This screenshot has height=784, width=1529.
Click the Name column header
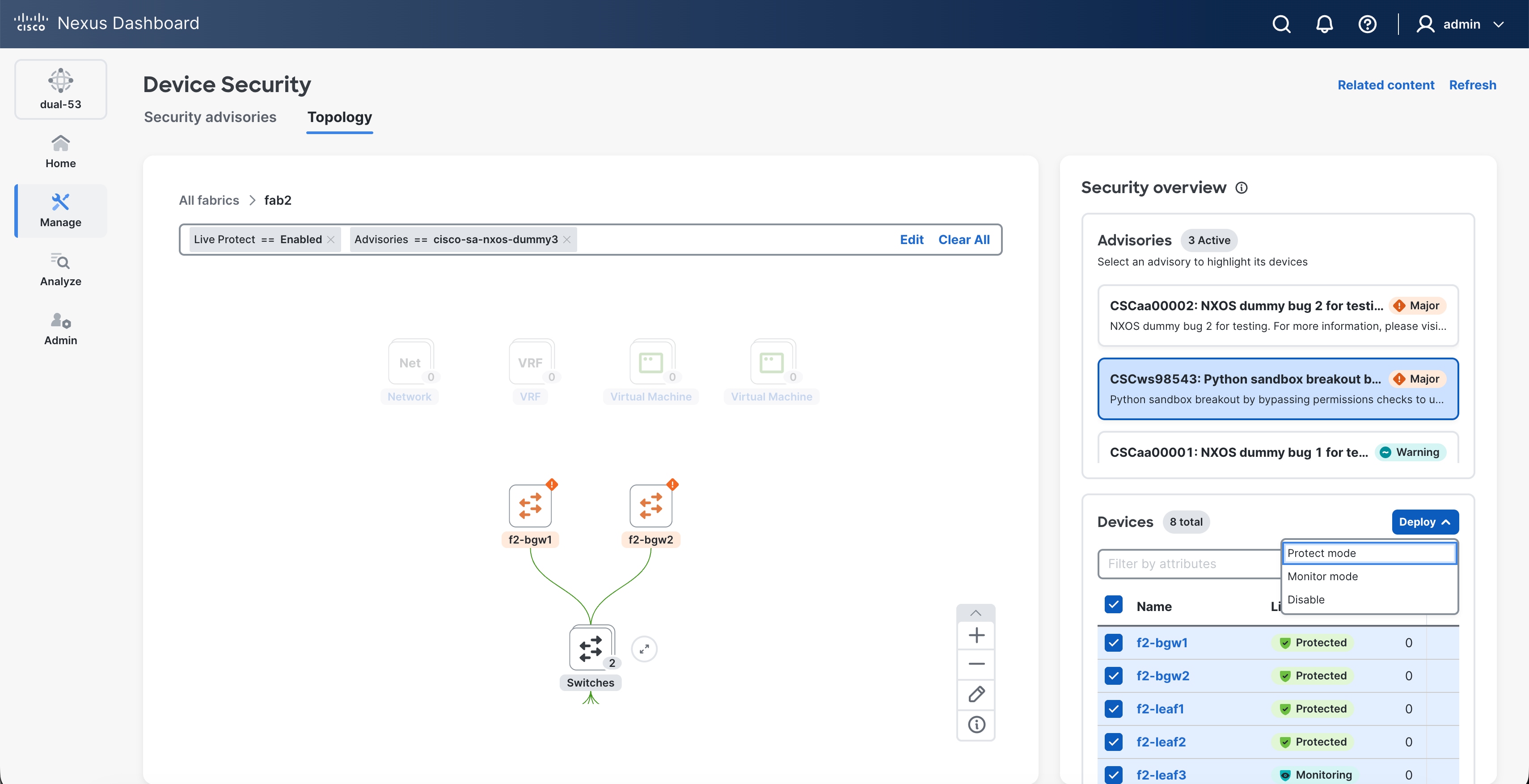(x=1154, y=607)
